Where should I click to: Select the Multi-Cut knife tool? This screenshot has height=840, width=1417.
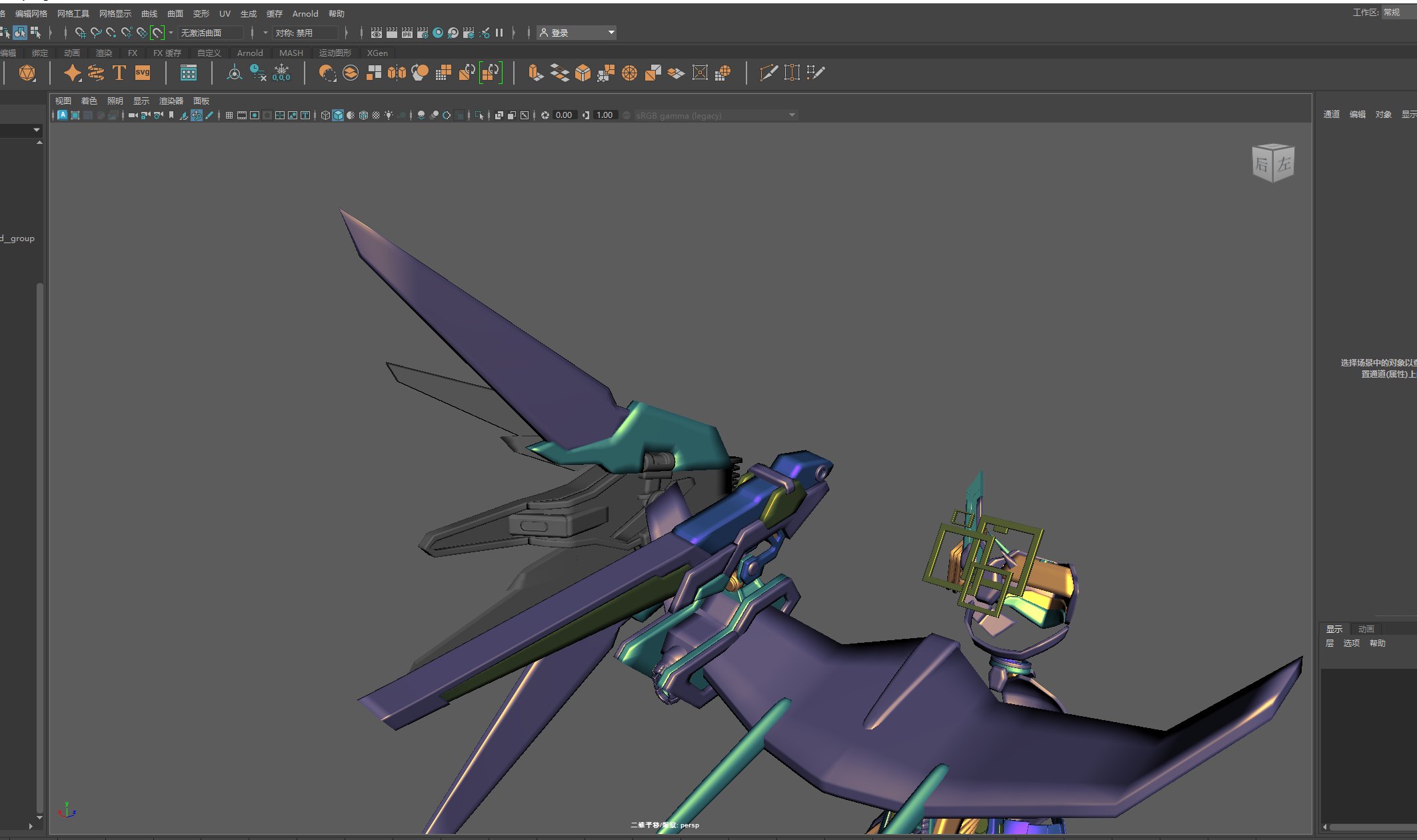(x=768, y=73)
